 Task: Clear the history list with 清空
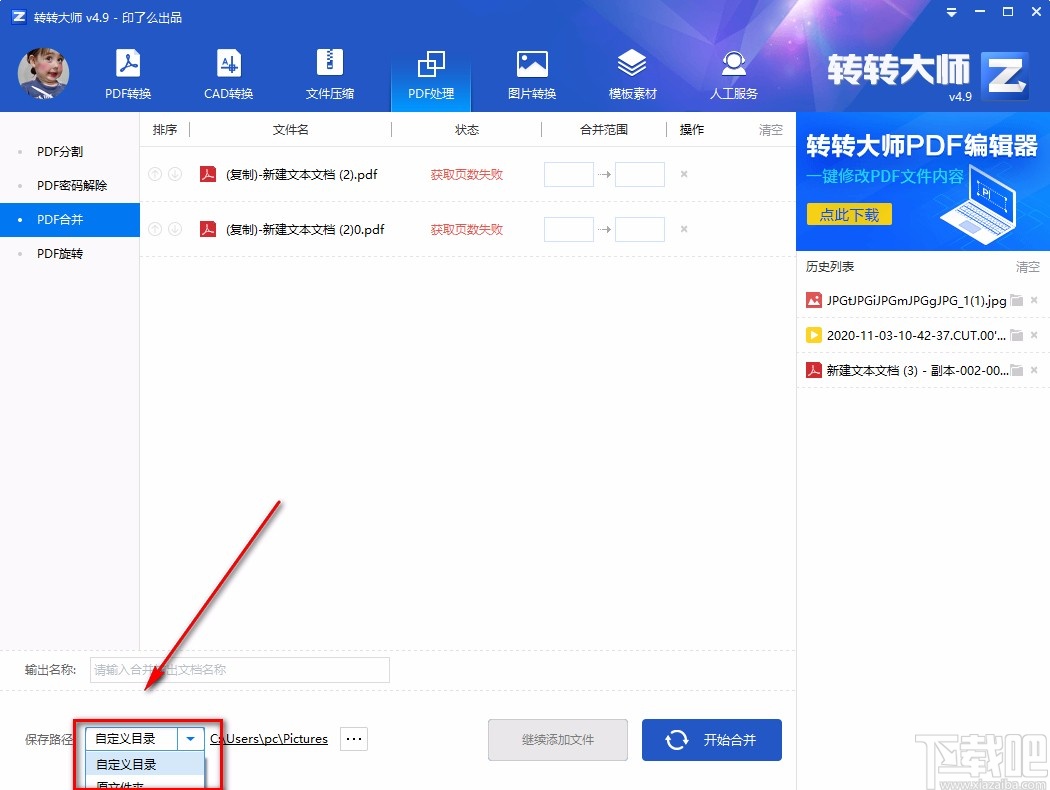coord(1027,267)
